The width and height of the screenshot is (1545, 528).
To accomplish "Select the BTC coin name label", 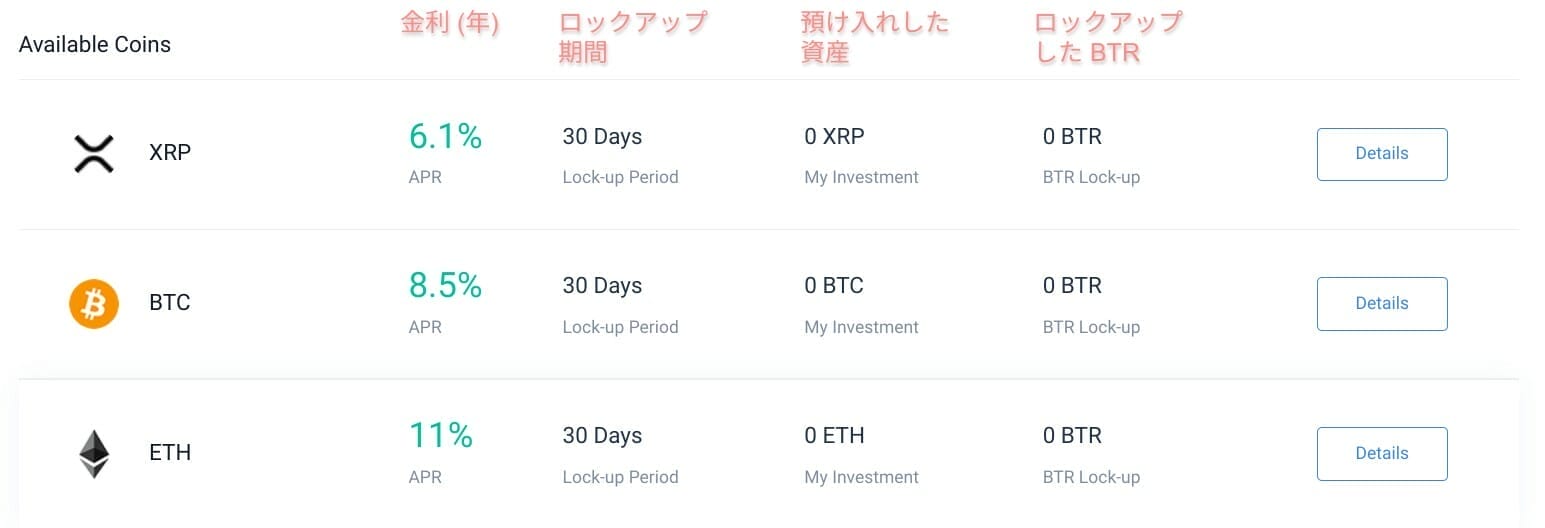I will [170, 303].
